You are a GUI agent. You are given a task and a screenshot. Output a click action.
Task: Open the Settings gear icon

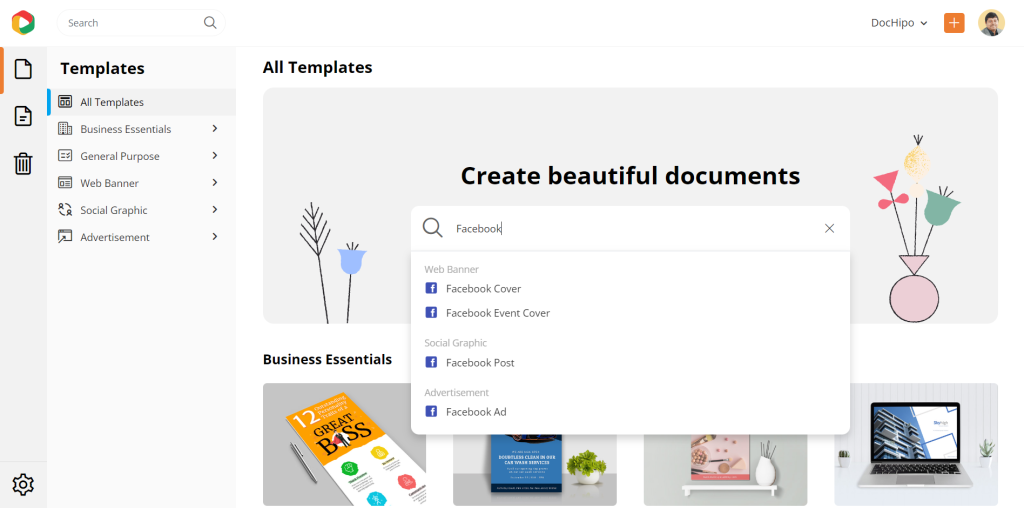click(x=23, y=484)
